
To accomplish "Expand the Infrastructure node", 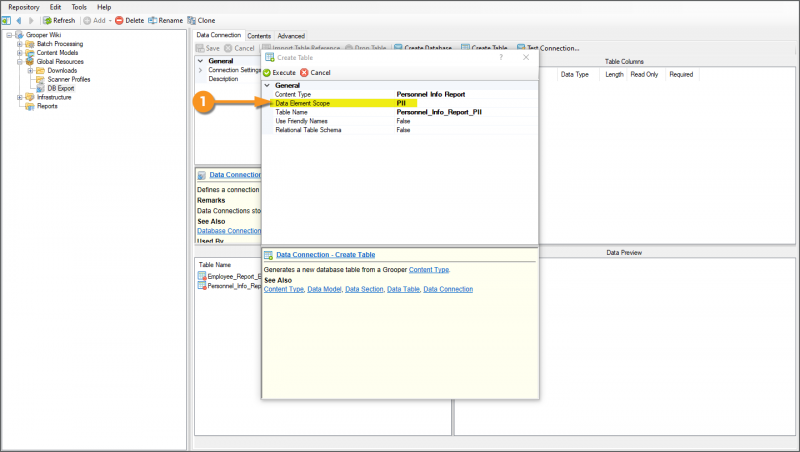I will [x=19, y=97].
